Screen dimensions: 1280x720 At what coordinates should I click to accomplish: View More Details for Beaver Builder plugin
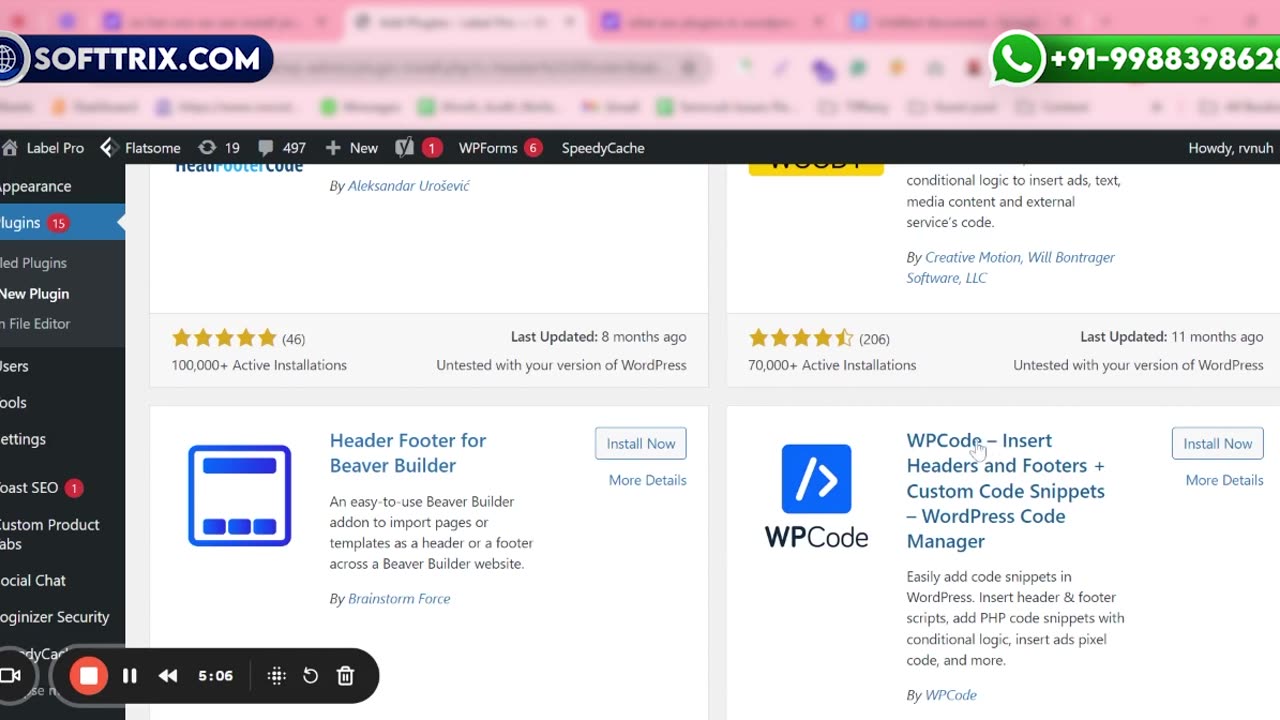tap(647, 480)
